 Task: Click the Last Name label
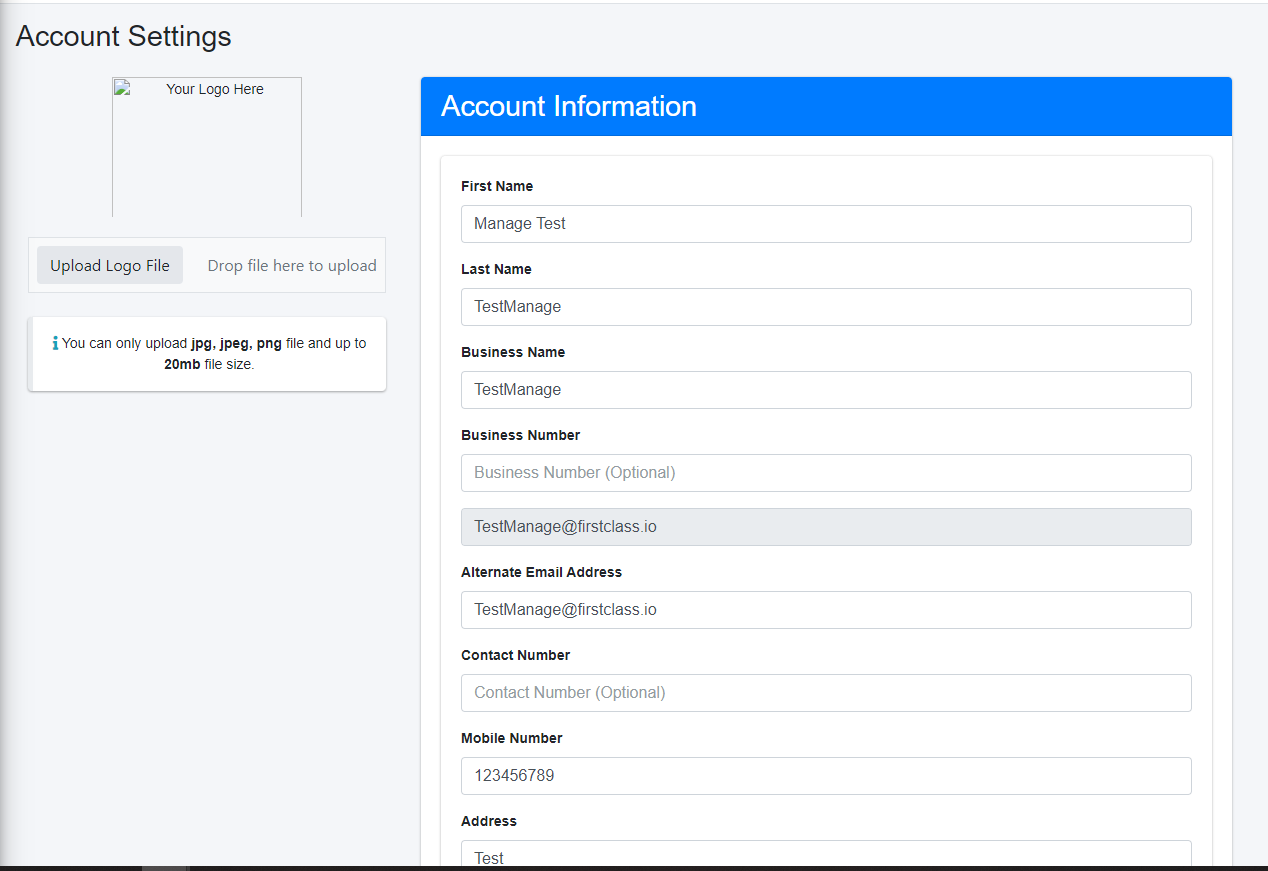[x=496, y=269]
